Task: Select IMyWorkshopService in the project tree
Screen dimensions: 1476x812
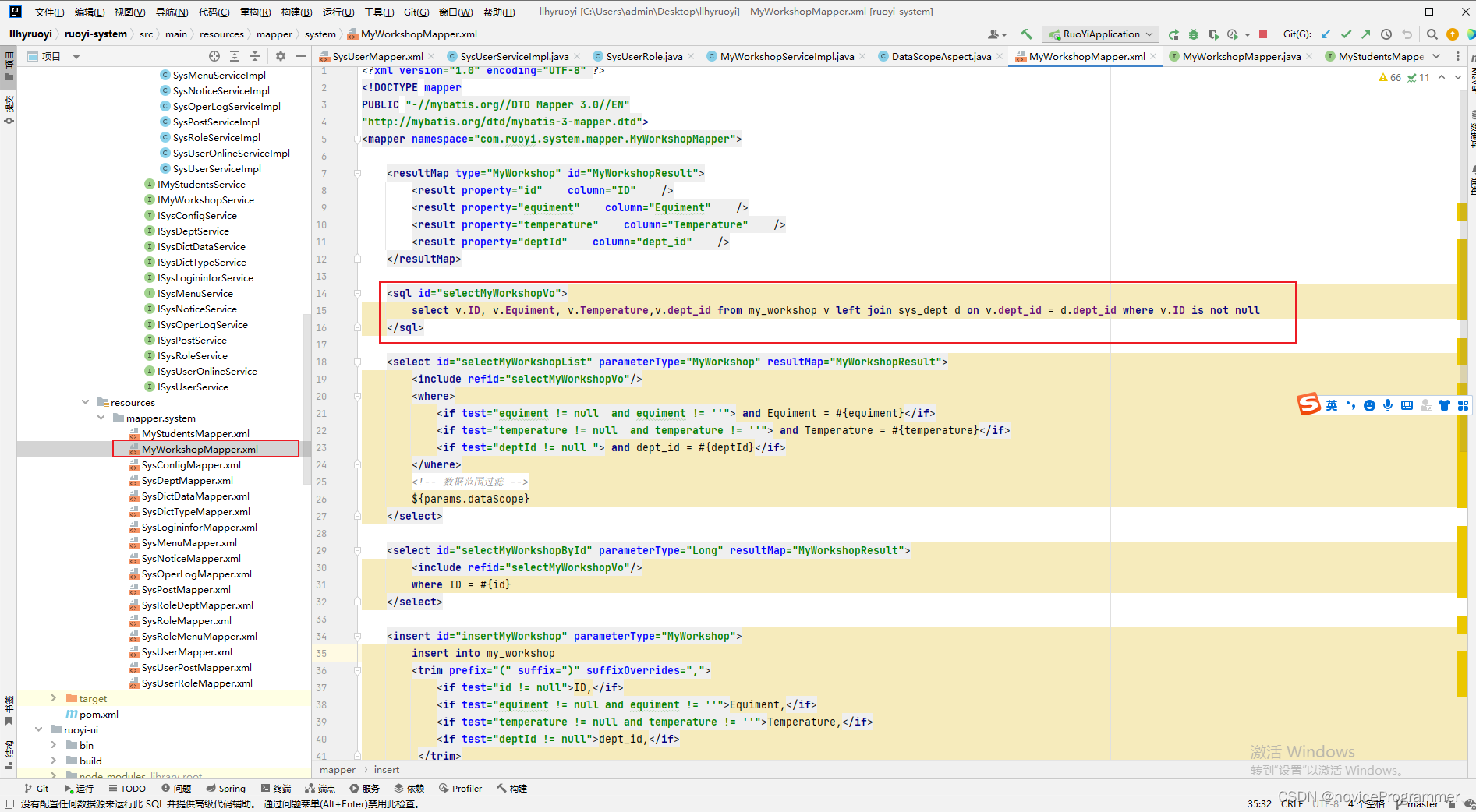Action: tap(205, 199)
